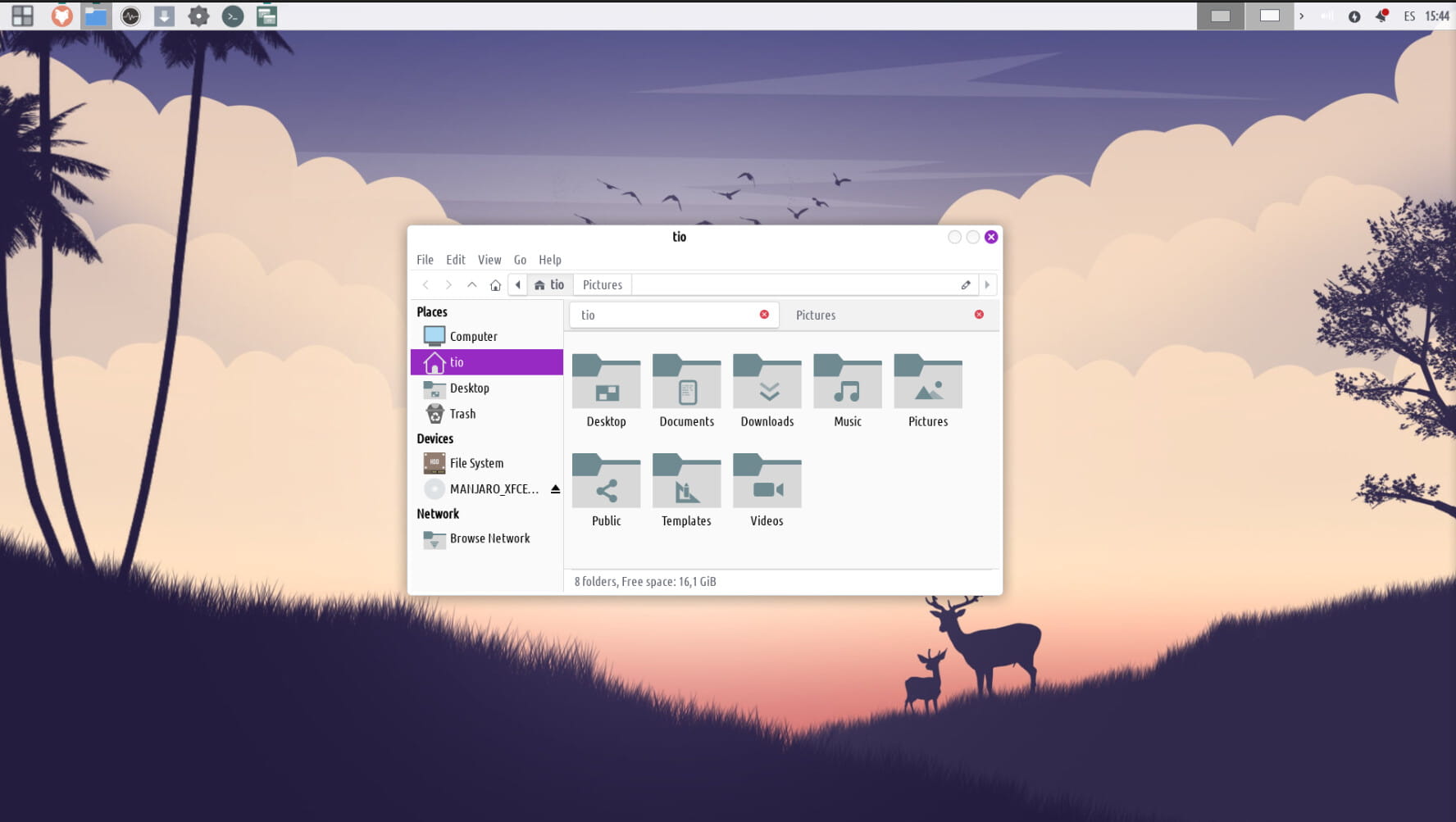The height and width of the screenshot is (822, 1456).
Task: Click the home toolbar icon
Action: coord(495,285)
